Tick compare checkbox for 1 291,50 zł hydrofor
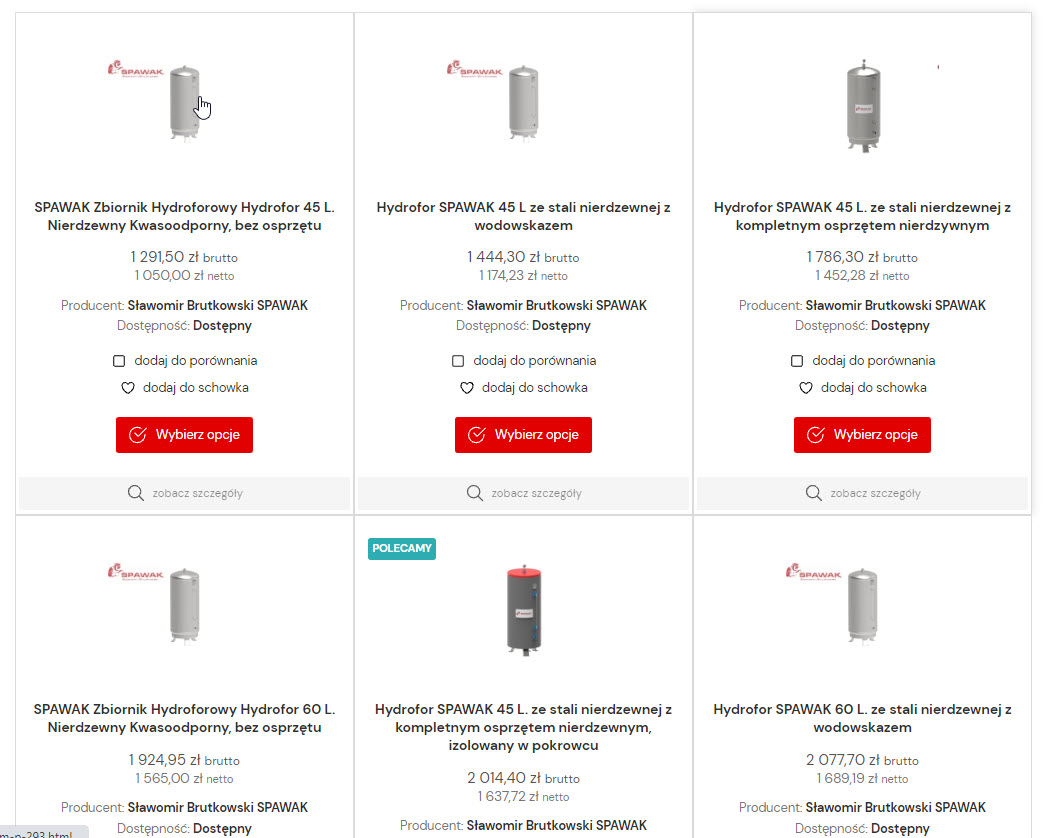This screenshot has width=1056, height=838. (119, 361)
